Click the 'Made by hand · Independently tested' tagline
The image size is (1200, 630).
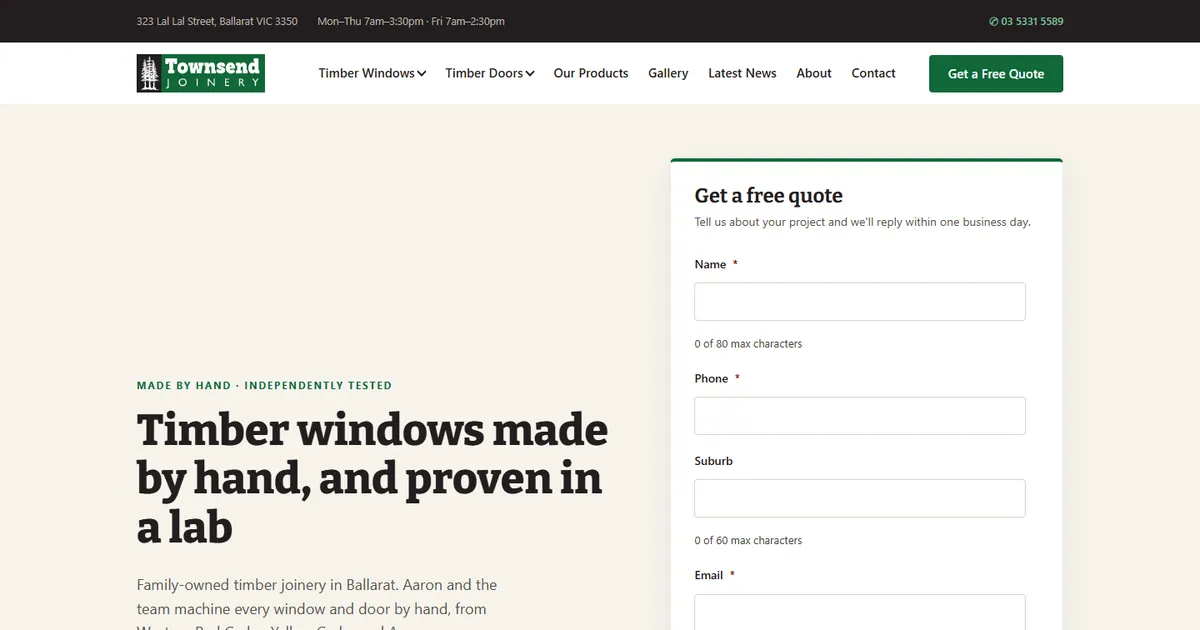[264, 385]
